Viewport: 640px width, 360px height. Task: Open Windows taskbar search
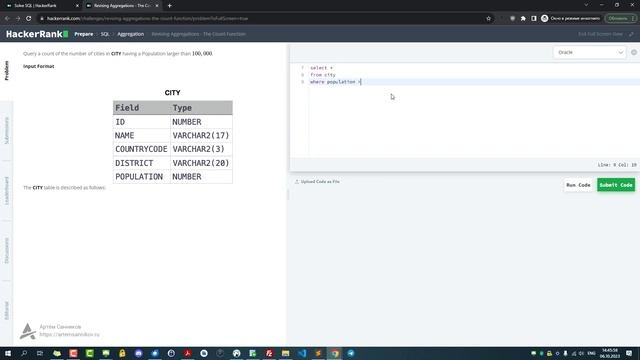[x=24, y=353]
